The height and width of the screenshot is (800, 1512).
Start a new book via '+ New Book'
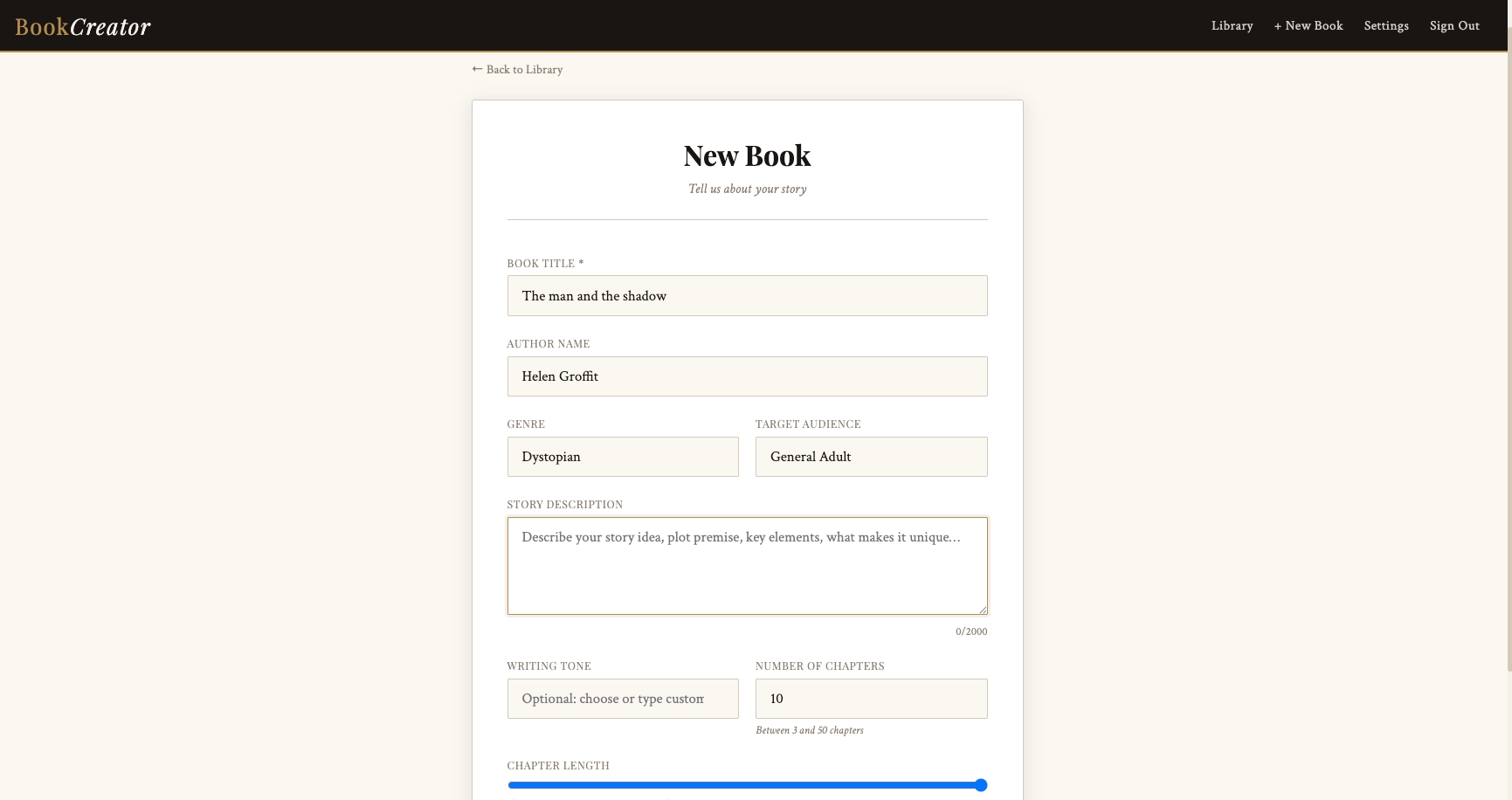(1308, 25)
